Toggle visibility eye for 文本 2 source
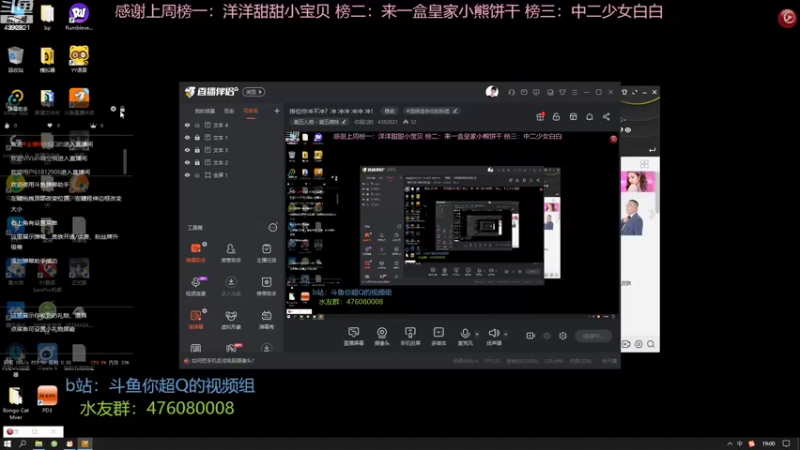The width and height of the screenshot is (800, 450). (x=187, y=162)
